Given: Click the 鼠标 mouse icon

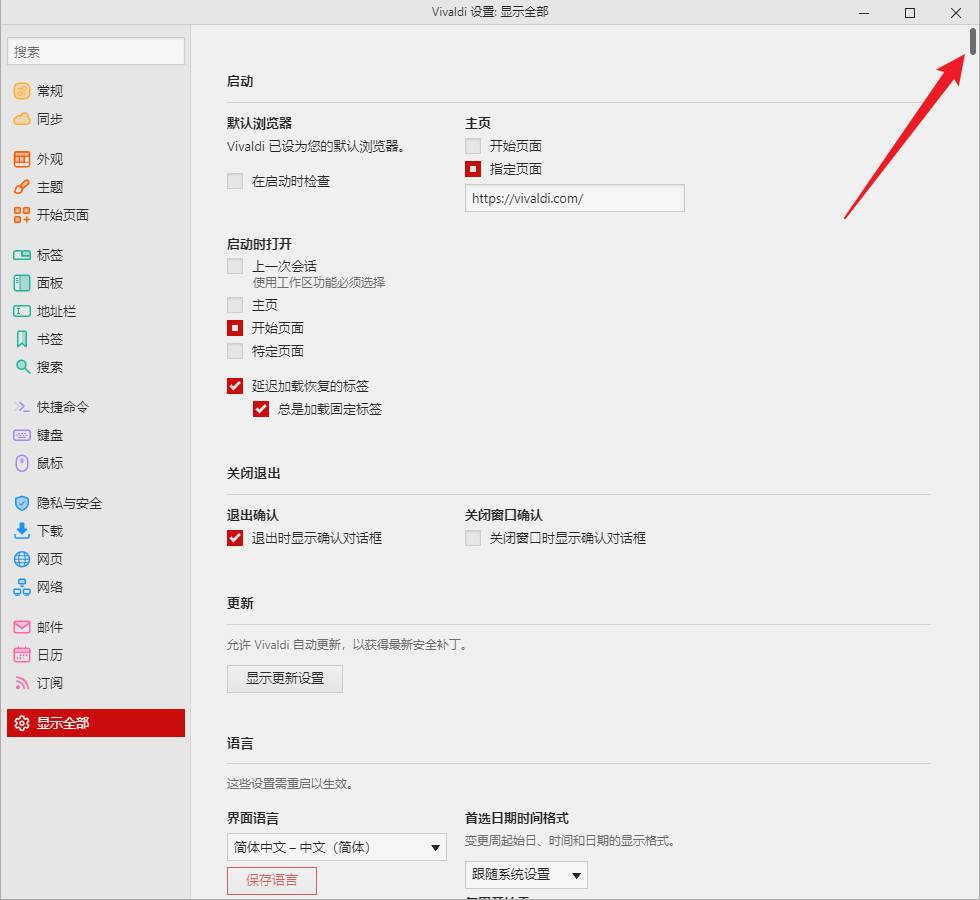Looking at the screenshot, I should [22, 463].
